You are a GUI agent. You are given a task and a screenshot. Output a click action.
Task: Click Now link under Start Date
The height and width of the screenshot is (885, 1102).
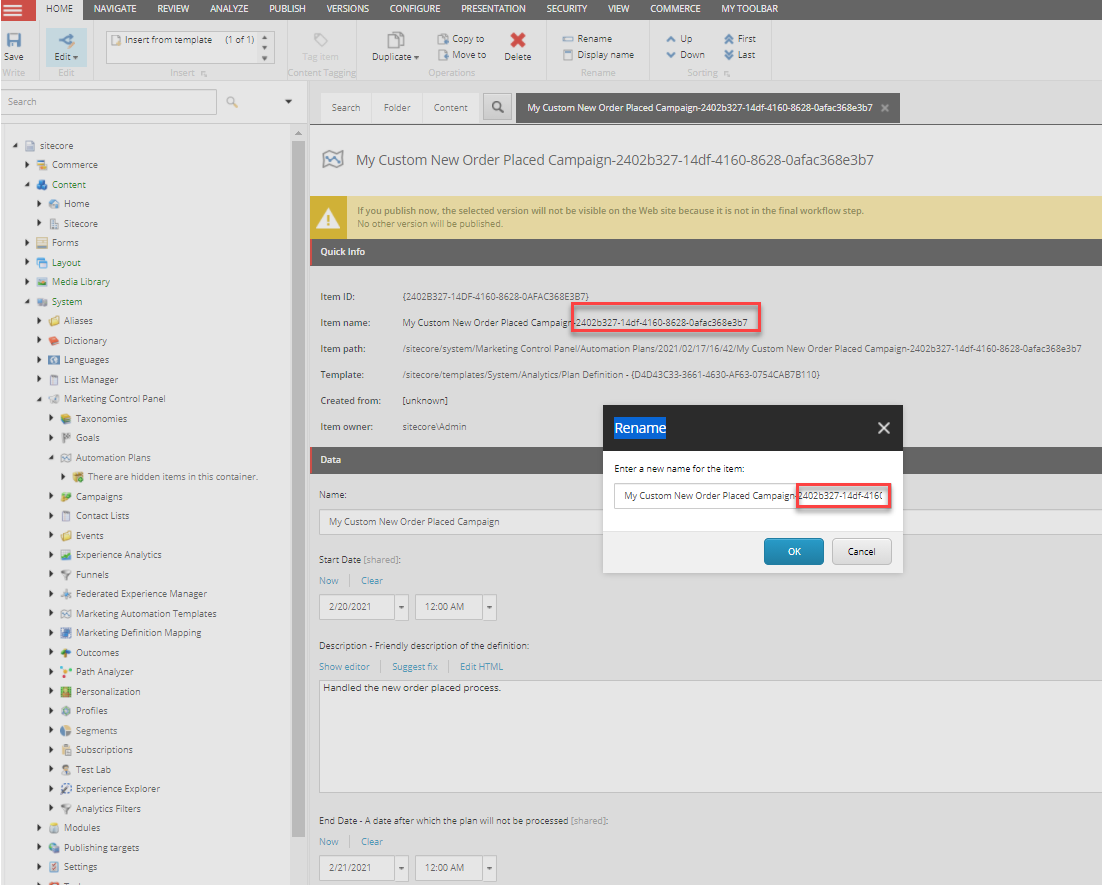point(328,581)
